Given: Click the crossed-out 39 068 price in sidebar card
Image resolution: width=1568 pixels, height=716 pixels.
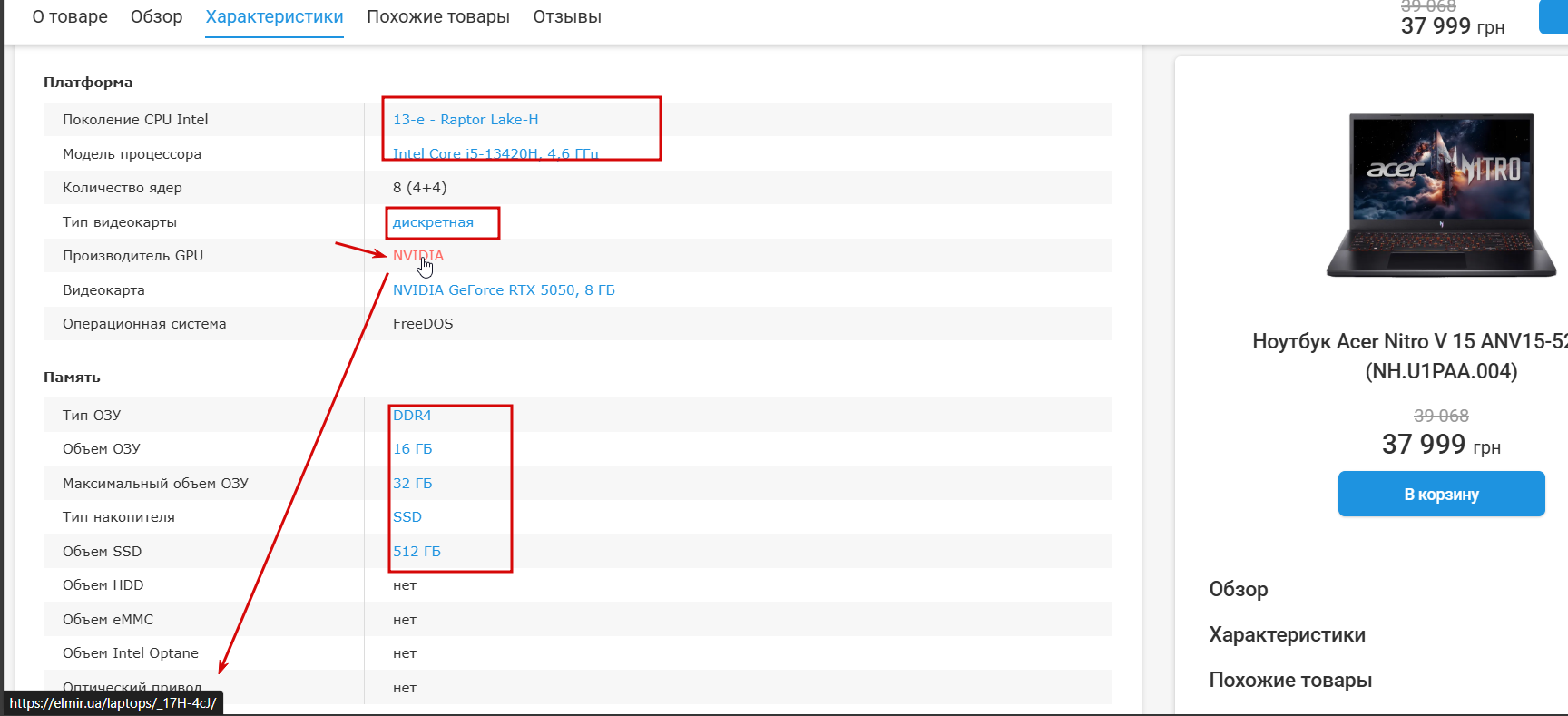Looking at the screenshot, I should click(1441, 416).
